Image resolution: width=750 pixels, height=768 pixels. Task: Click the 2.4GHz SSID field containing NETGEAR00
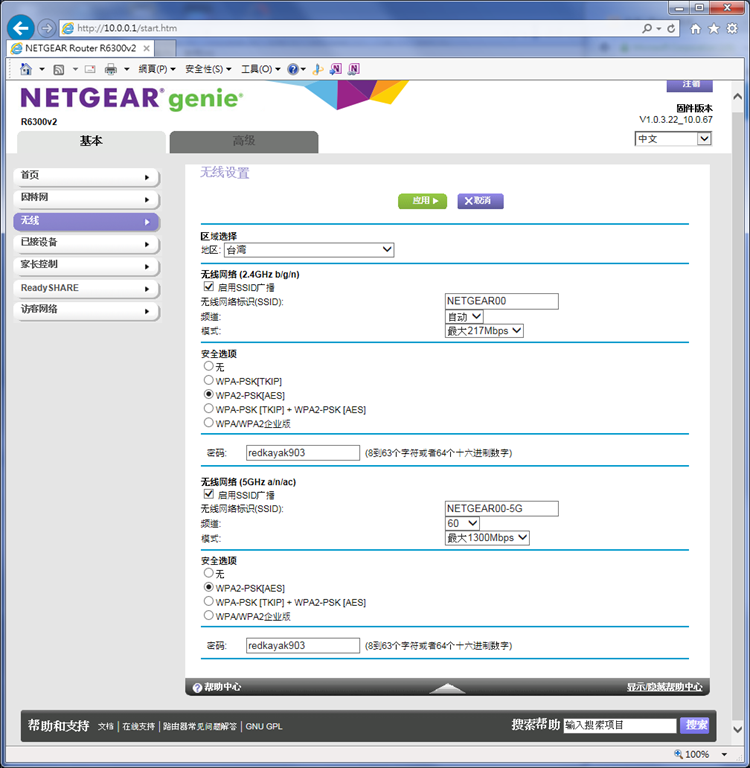pos(502,301)
